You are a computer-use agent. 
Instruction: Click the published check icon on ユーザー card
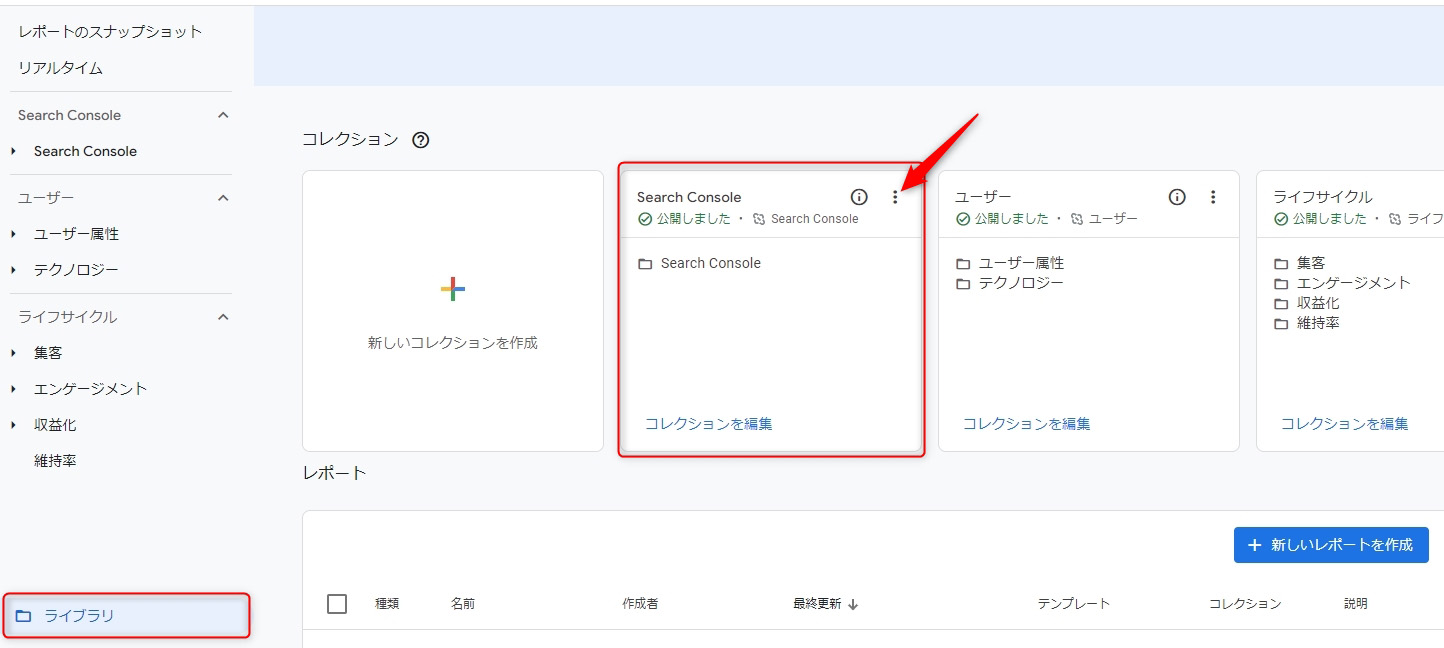[963, 219]
